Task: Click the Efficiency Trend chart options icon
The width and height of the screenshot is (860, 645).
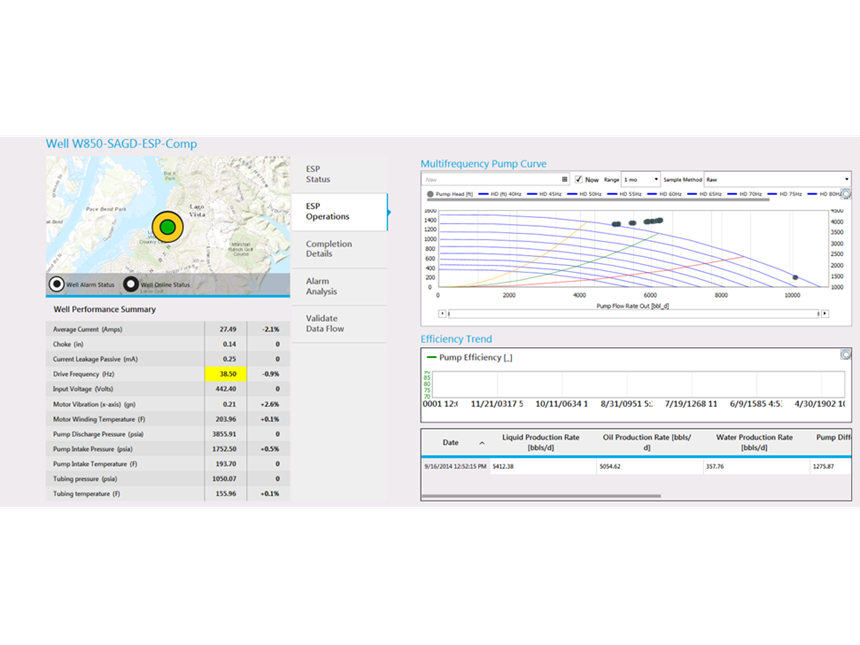Action: [x=846, y=354]
